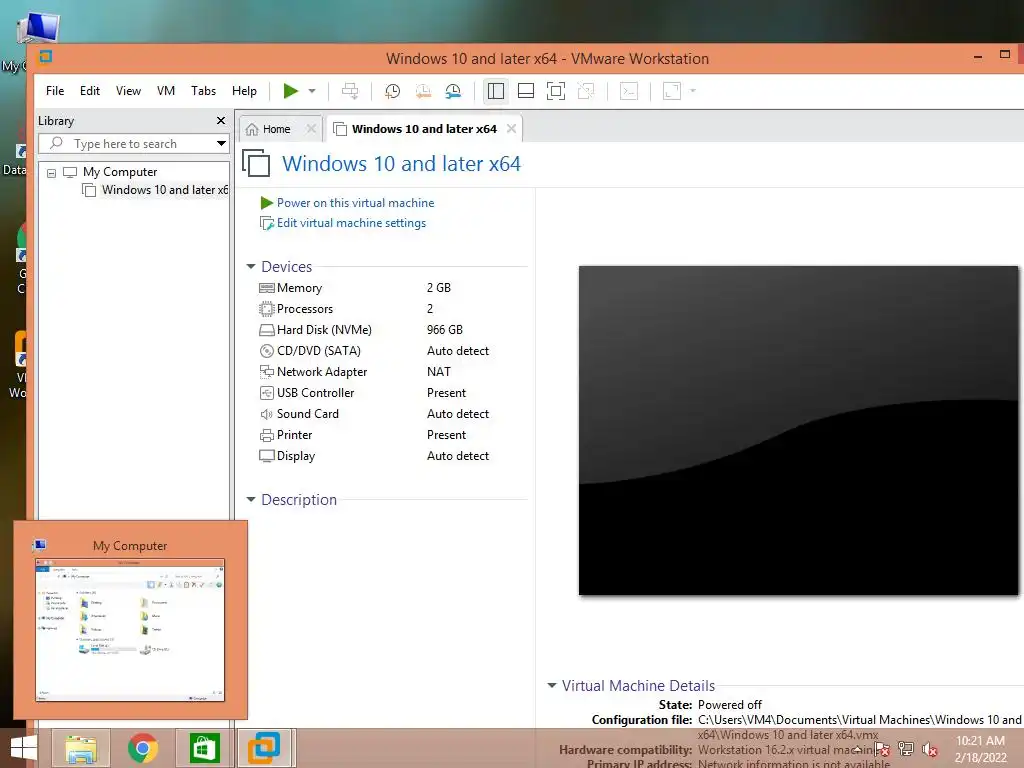Click the My Computer taskbar preview thumbnail

point(130,630)
